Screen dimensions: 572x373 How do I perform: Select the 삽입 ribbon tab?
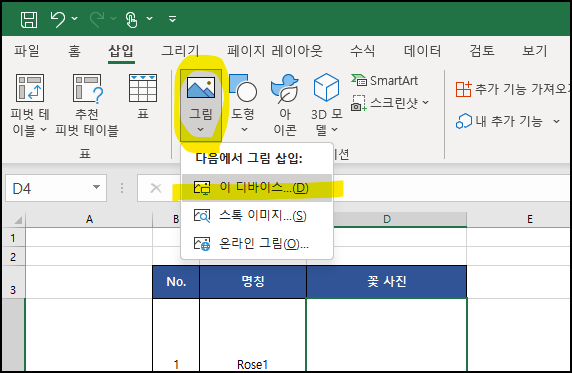tap(121, 50)
